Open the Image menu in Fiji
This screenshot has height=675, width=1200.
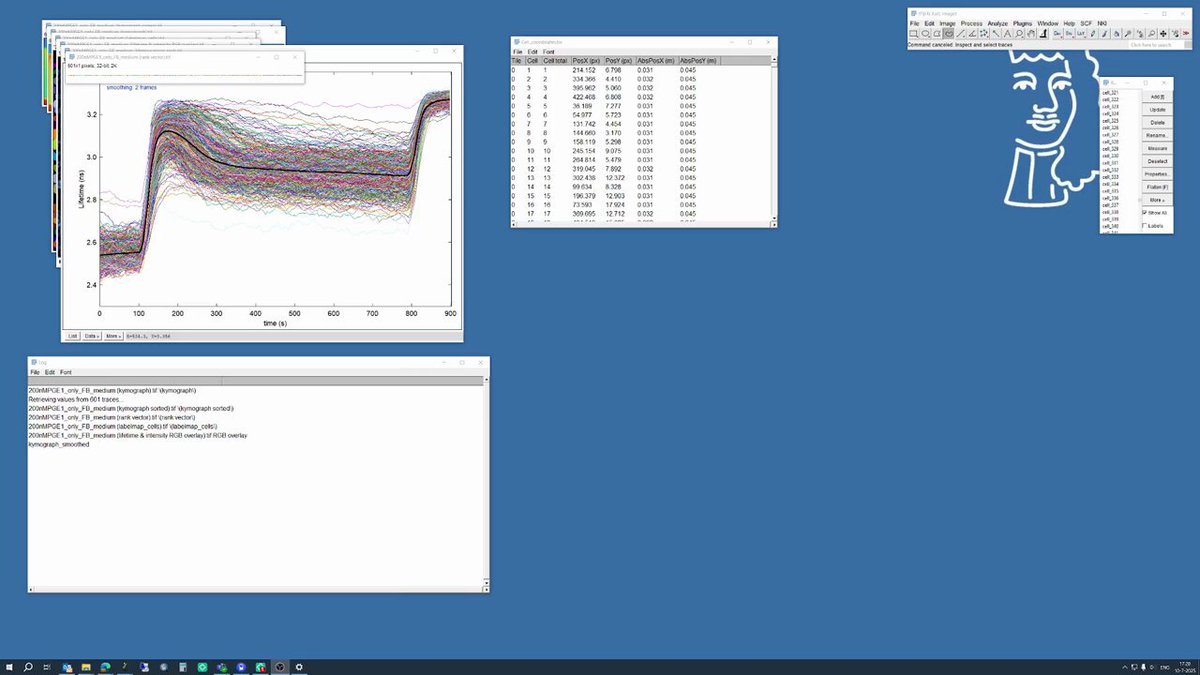(x=947, y=23)
